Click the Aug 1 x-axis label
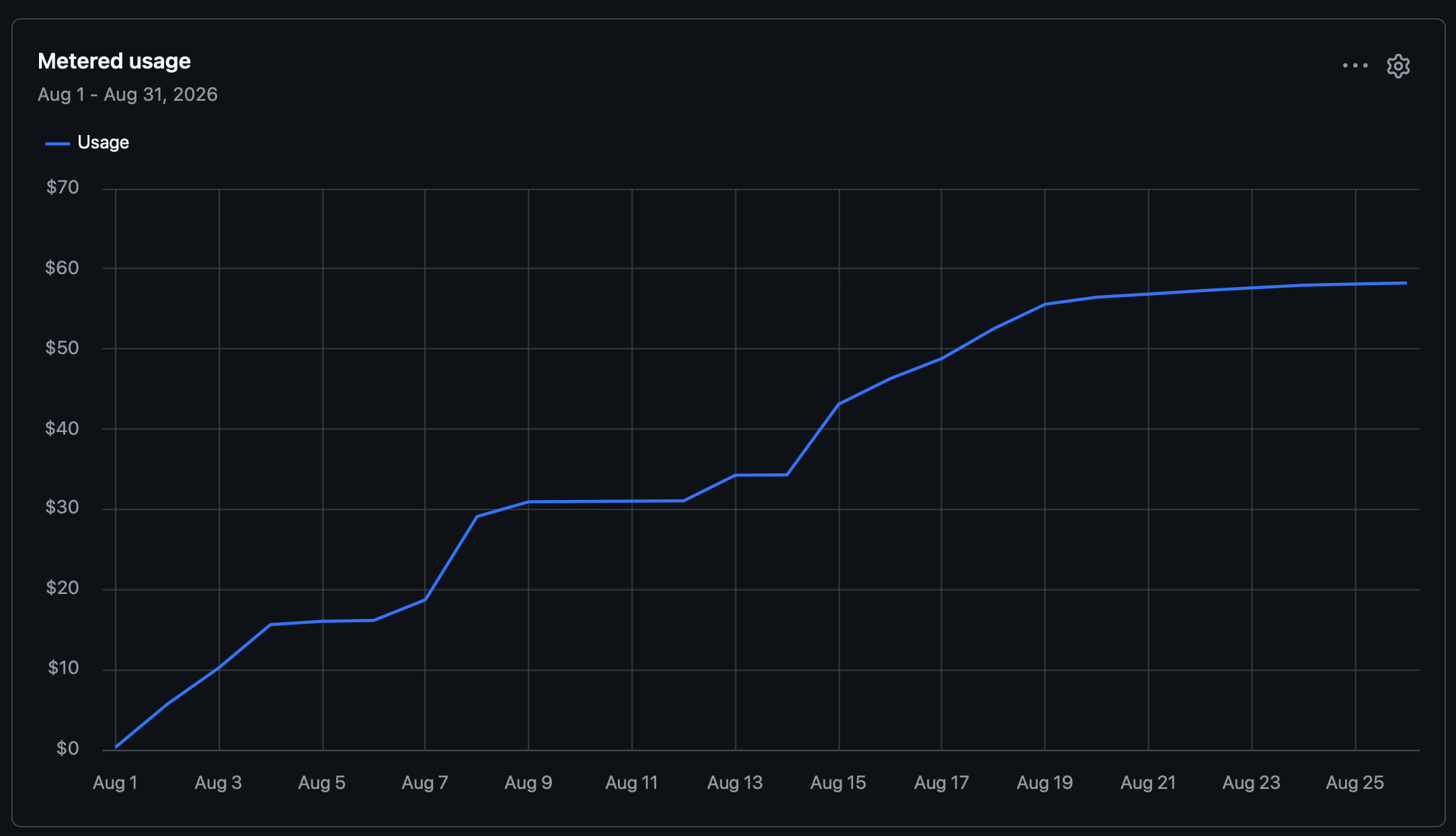The width and height of the screenshot is (1456, 836). [115, 783]
